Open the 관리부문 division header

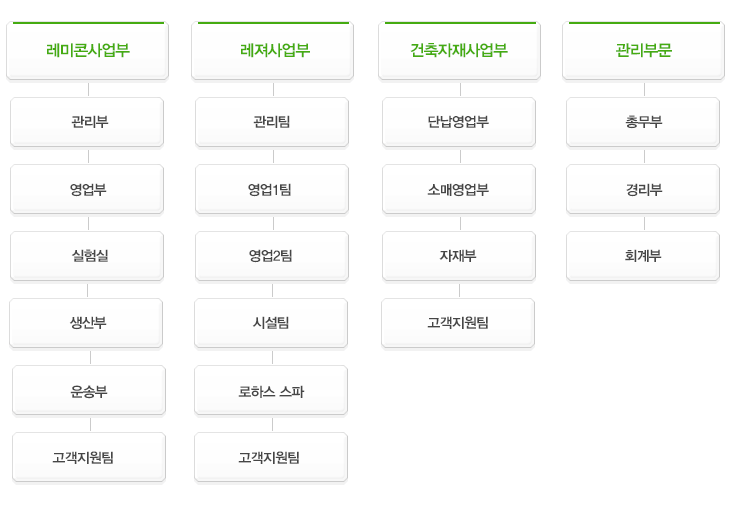(x=643, y=50)
